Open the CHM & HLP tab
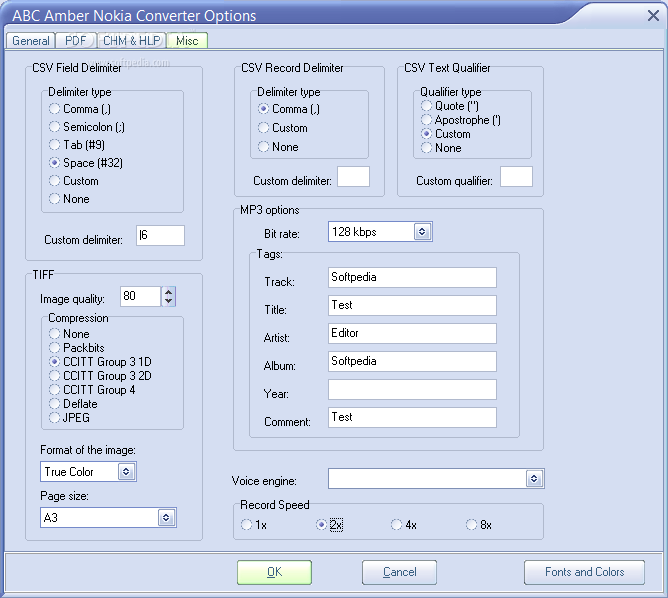Viewport: 668px width, 598px height. [x=132, y=41]
